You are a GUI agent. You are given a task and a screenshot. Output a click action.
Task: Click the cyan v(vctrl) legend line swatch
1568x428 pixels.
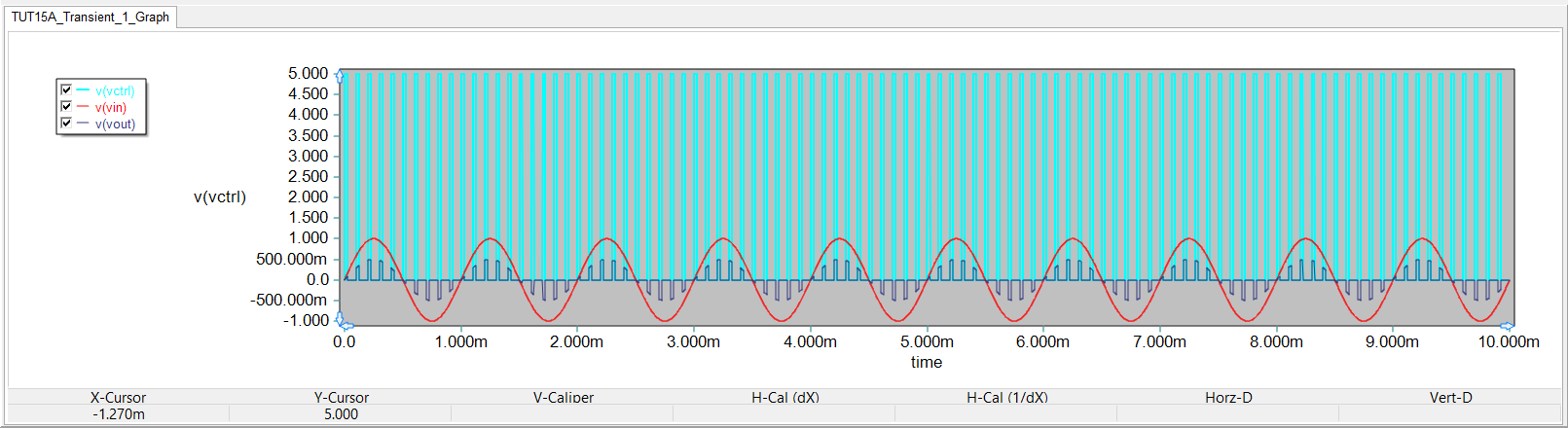click(83, 89)
